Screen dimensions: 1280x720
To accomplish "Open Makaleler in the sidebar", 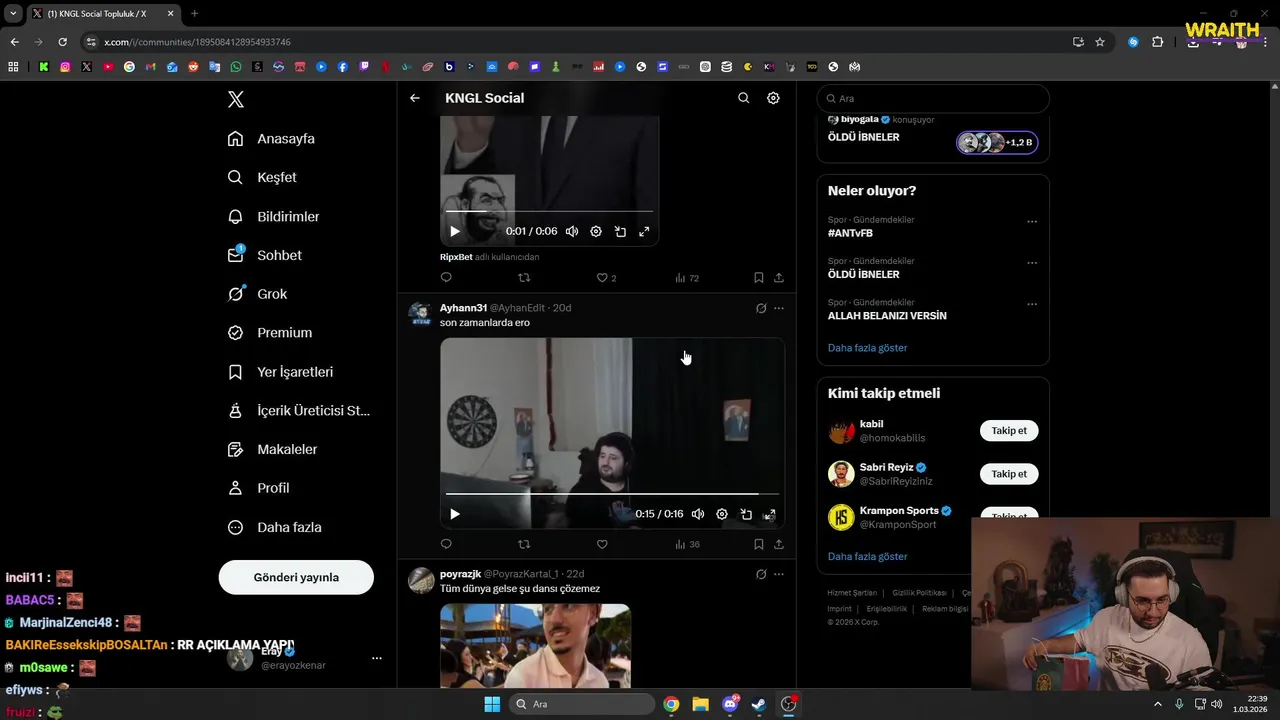I will [x=273, y=449].
